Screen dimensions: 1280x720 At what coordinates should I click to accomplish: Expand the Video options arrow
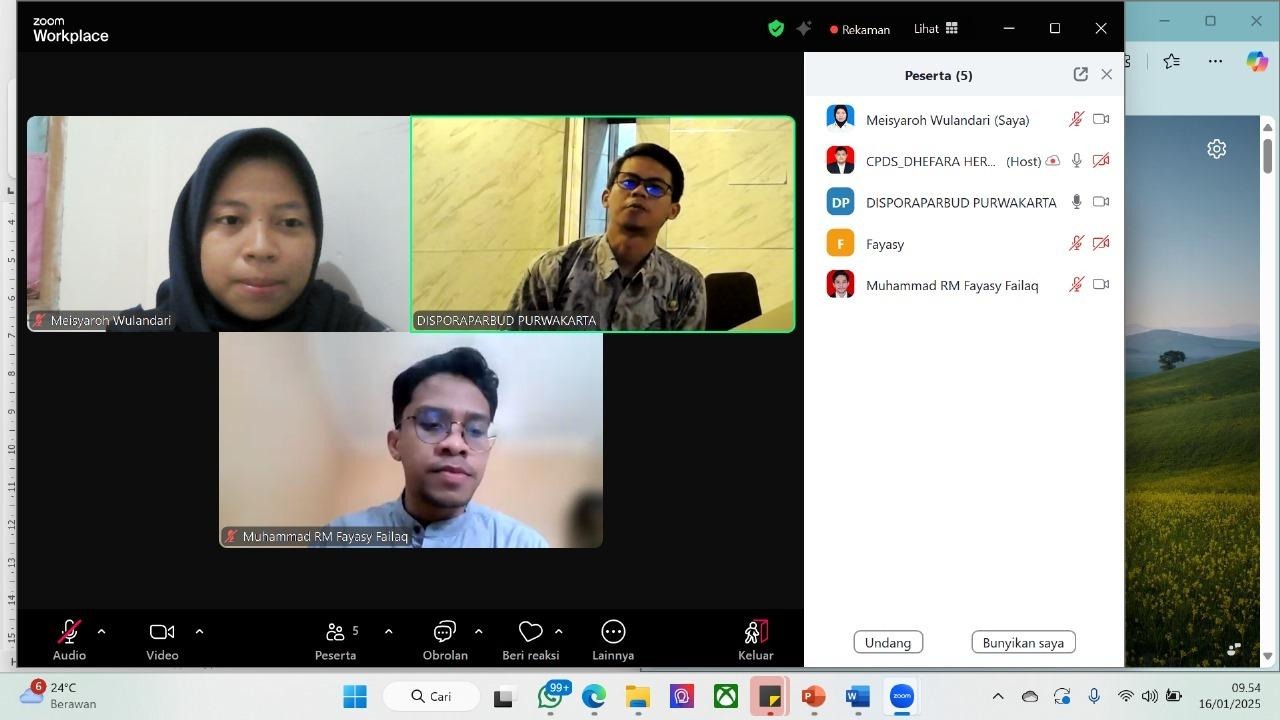199,632
